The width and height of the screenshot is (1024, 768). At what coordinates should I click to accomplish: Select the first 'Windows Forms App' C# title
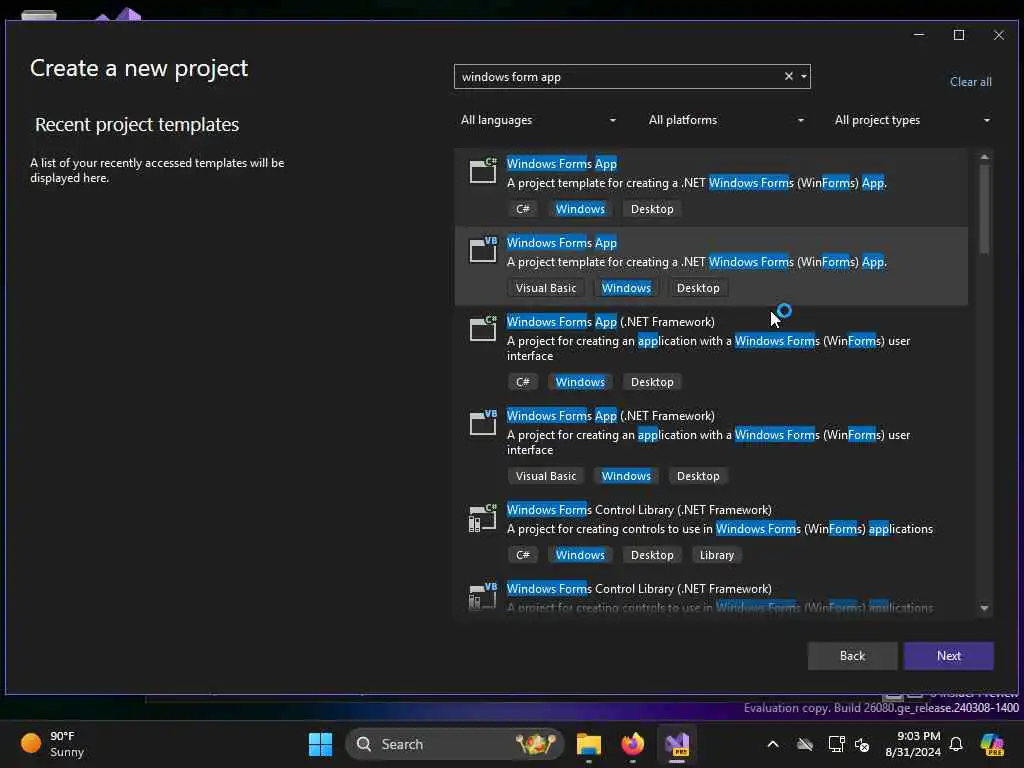562,164
